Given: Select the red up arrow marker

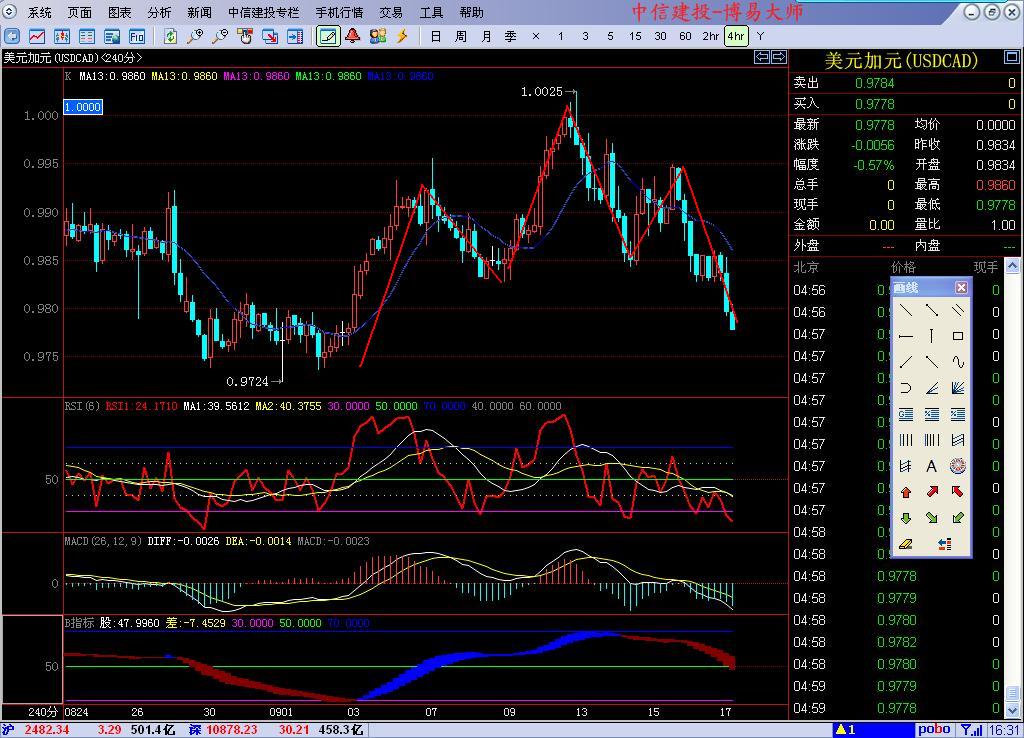Looking at the screenshot, I should coord(905,492).
